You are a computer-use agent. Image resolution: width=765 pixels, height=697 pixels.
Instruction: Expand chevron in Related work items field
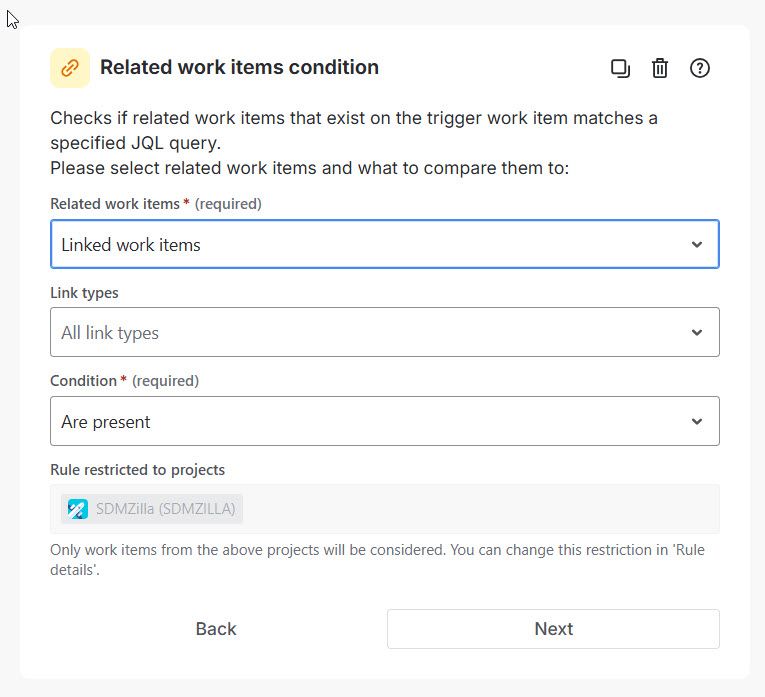697,244
